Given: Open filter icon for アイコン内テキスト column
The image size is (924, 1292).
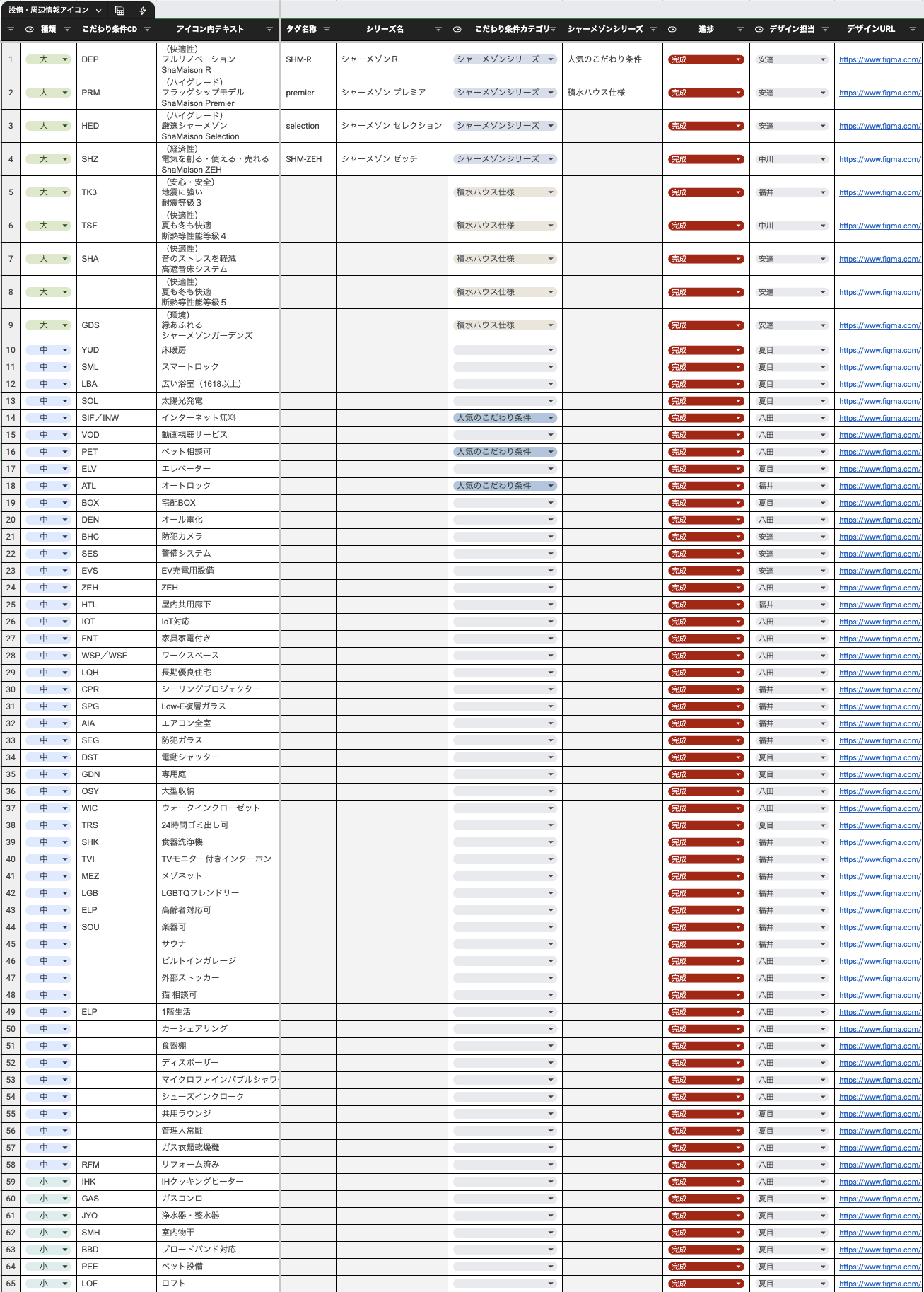Looking at the screenshot, I should tap(269, 29).
